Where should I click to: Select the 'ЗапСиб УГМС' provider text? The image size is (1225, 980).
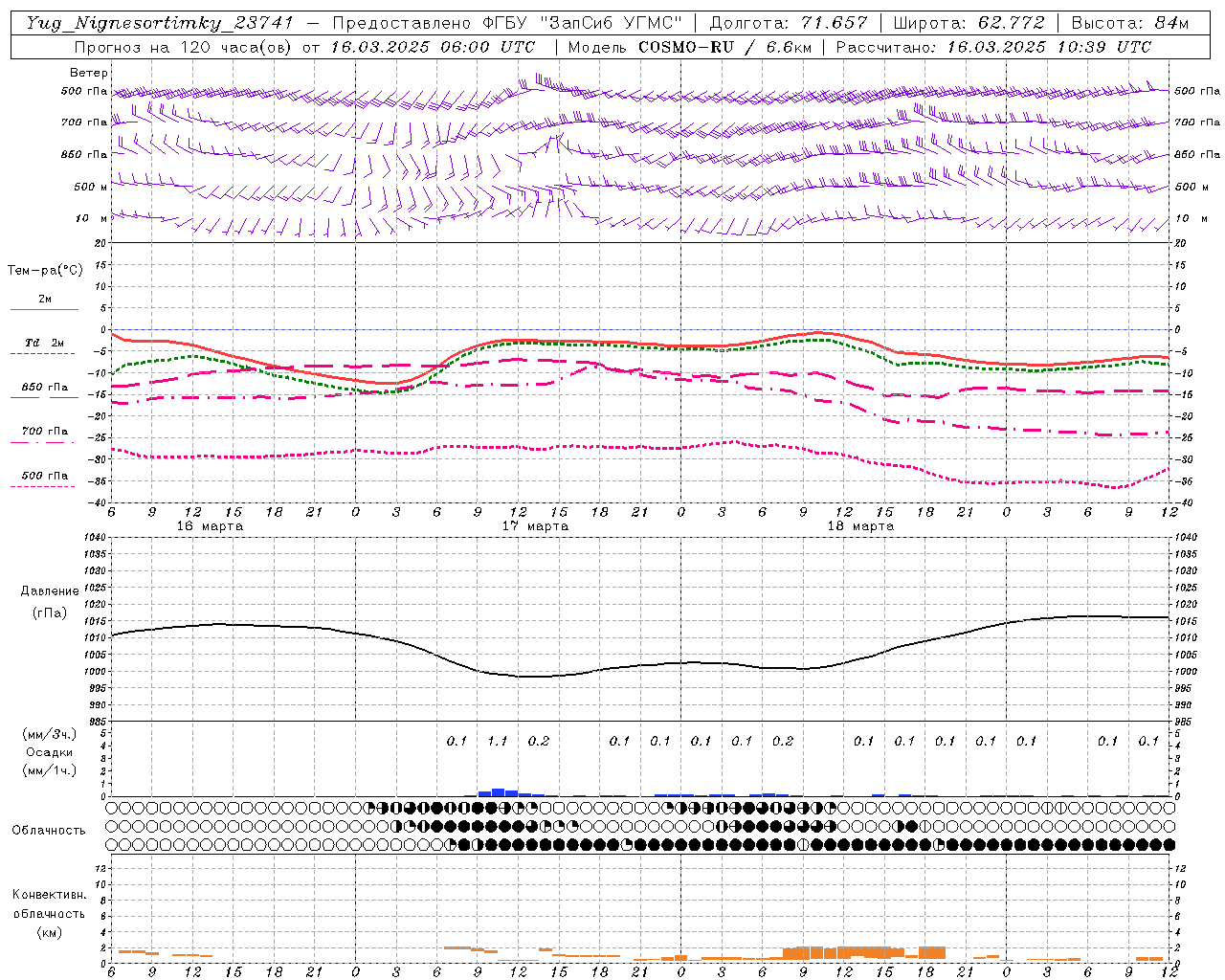point(611,23)
